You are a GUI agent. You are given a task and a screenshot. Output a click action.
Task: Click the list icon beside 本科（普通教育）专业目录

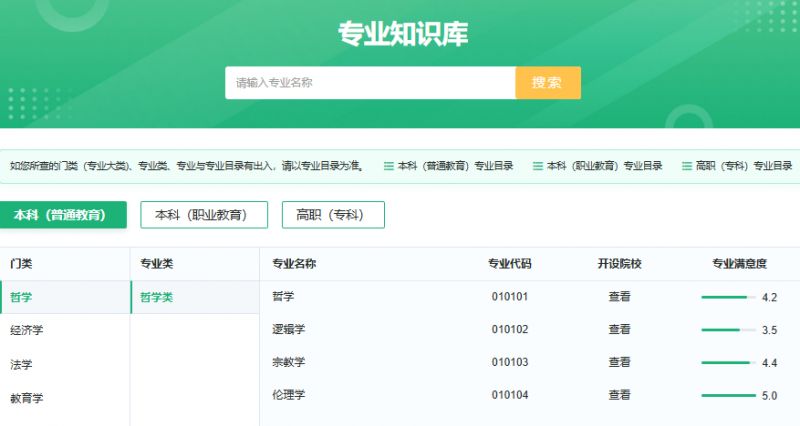coord(389,166)
